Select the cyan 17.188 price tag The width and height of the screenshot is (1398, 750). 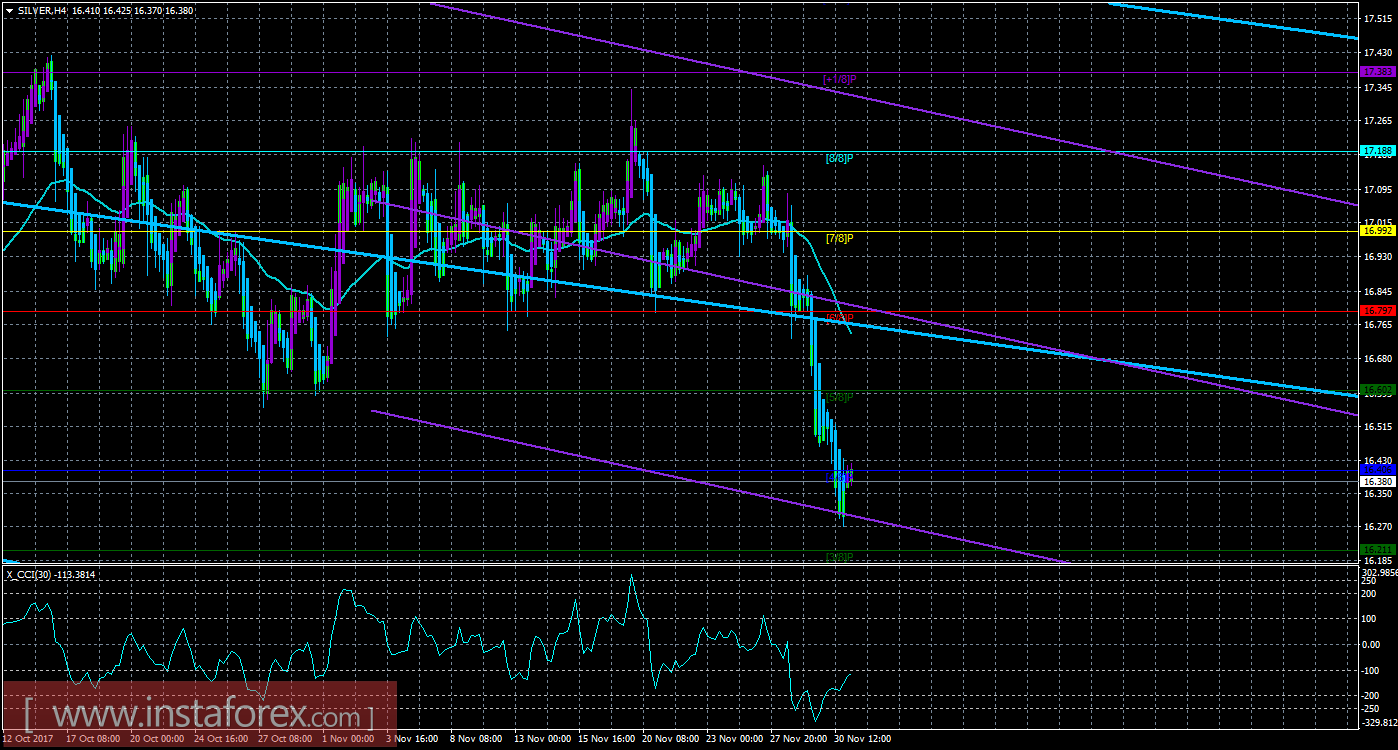click(x=1377, y=151)
